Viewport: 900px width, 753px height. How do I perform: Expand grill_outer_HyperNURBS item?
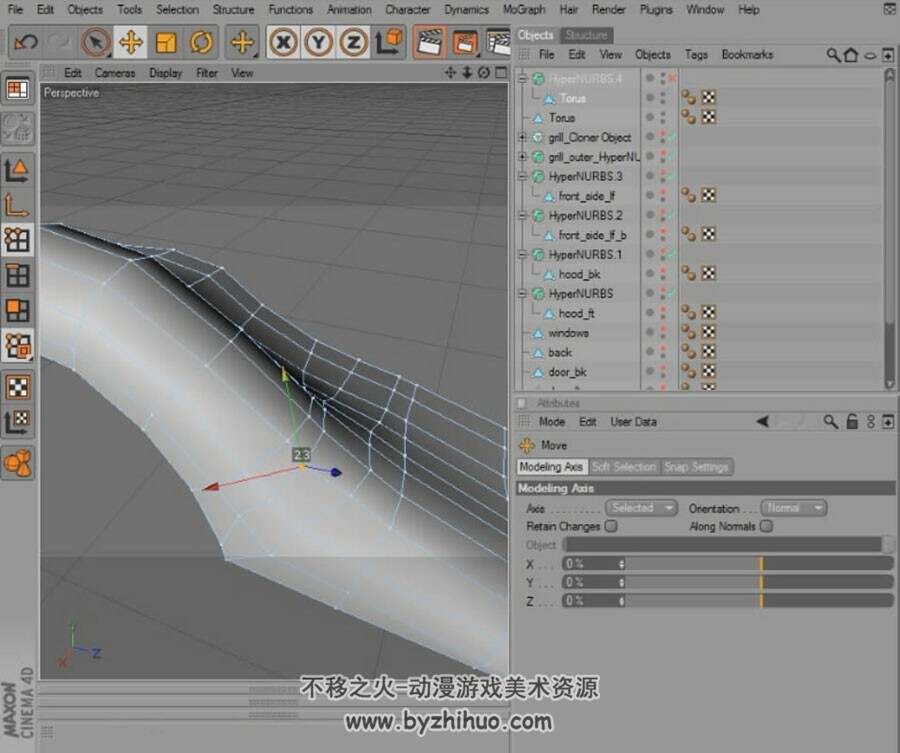tap(522, 157)
